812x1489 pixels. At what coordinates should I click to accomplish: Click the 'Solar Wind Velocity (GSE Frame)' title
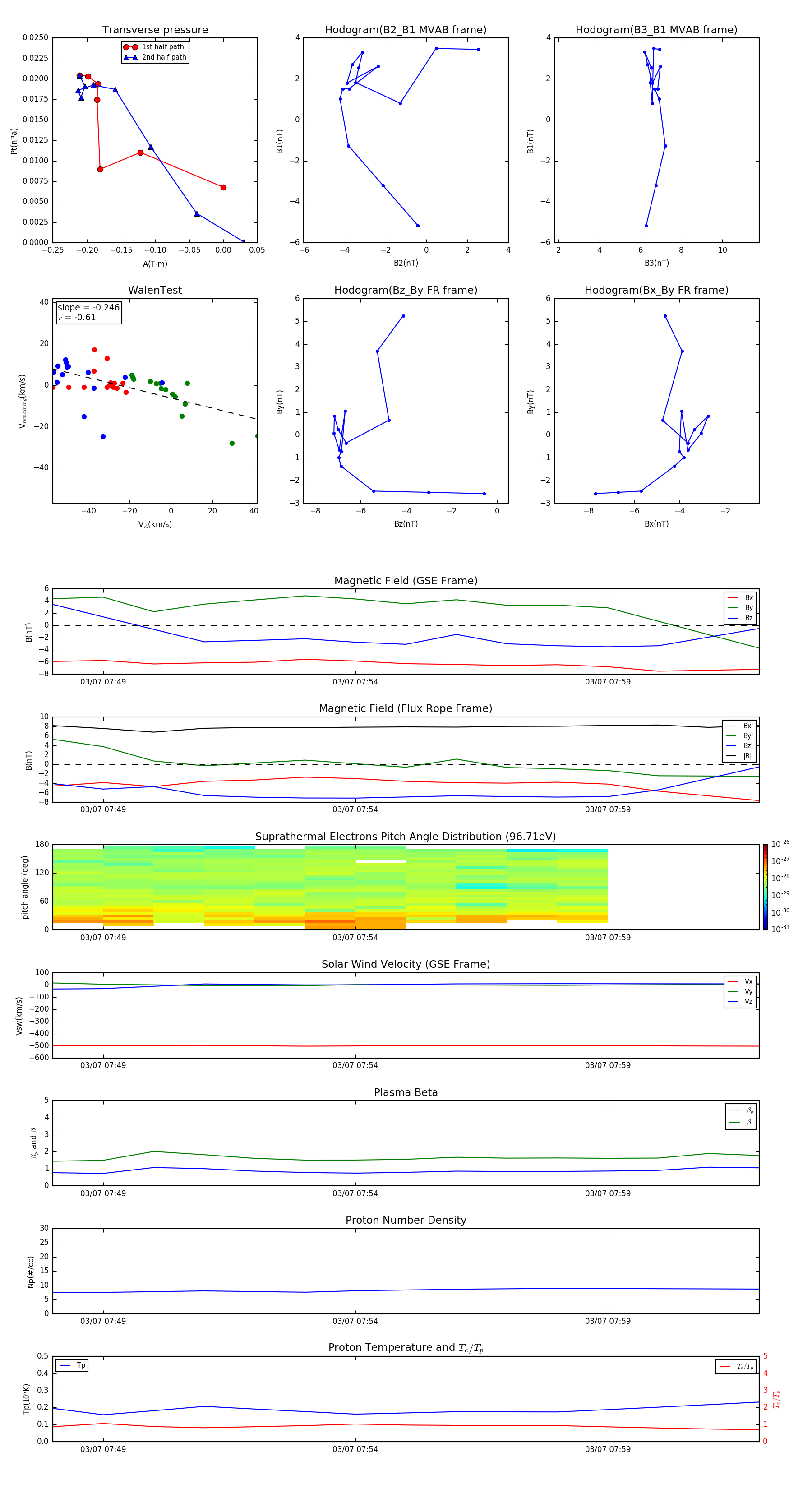(x=406, y=965)
